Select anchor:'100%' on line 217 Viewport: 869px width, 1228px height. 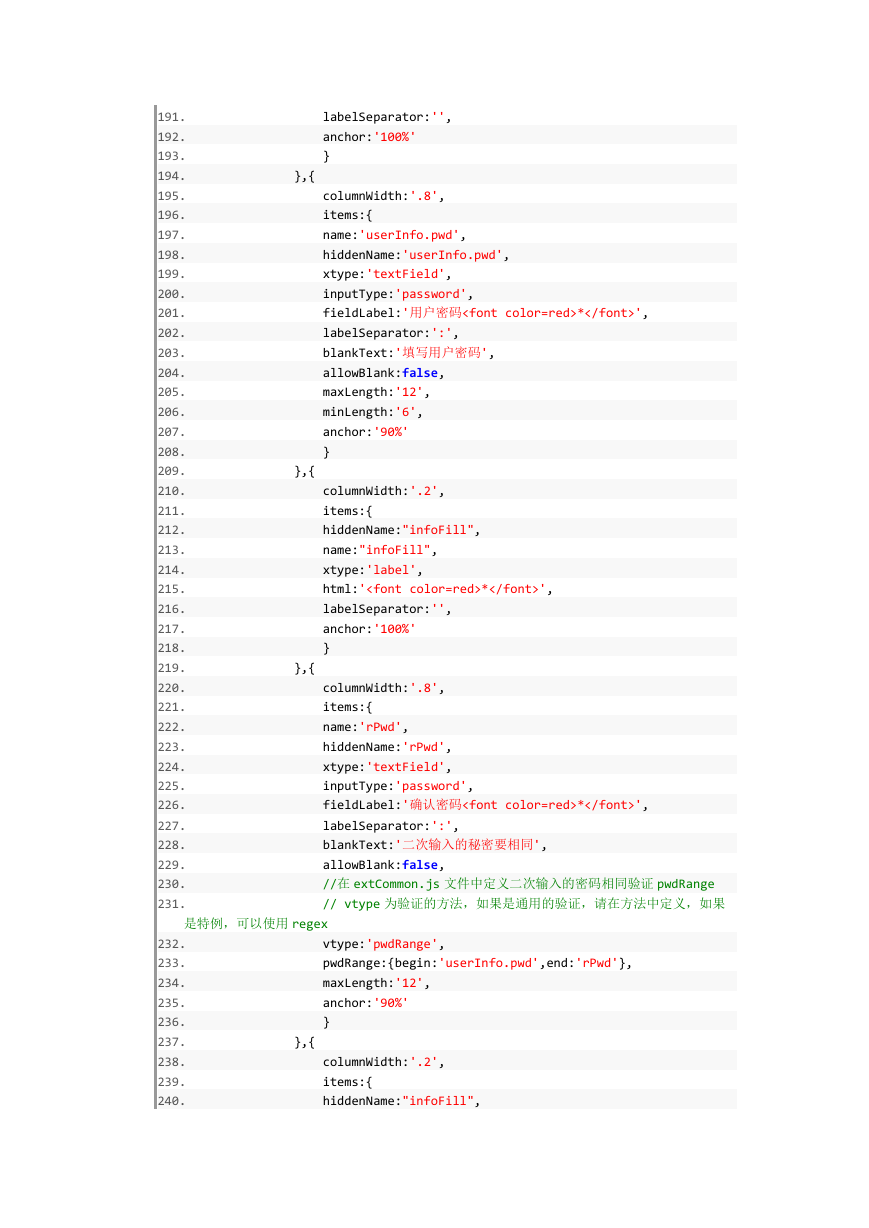tap(369, 629)
